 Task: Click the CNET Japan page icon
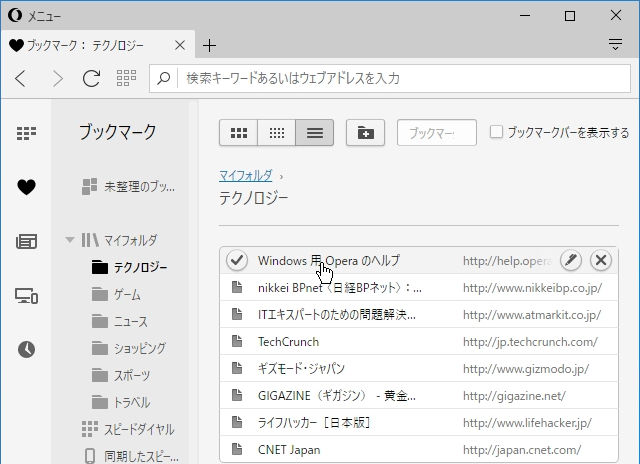[x=237, y=449]
